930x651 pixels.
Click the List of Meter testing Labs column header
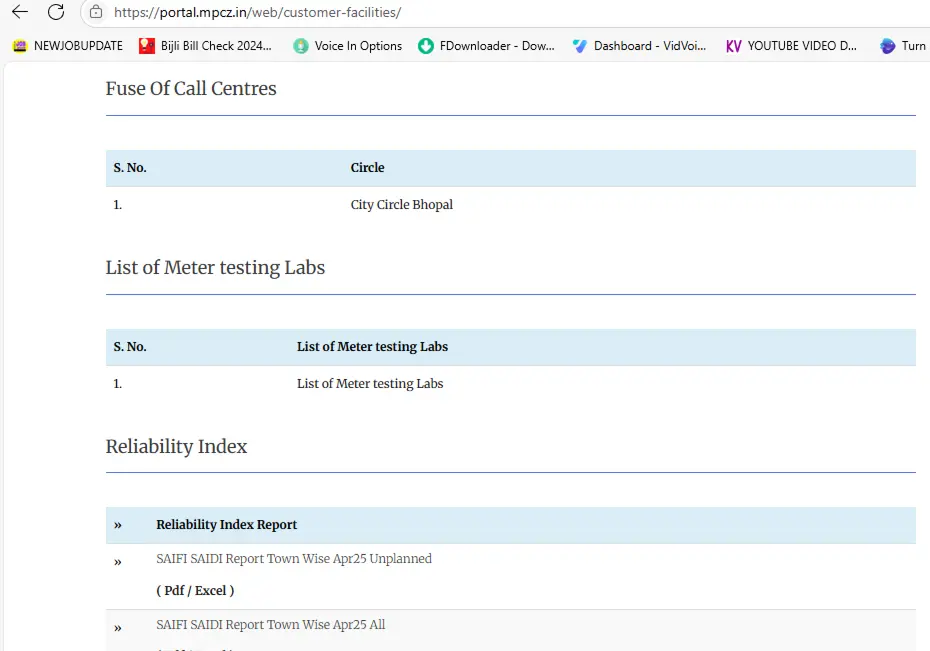[x=372, y=347]
